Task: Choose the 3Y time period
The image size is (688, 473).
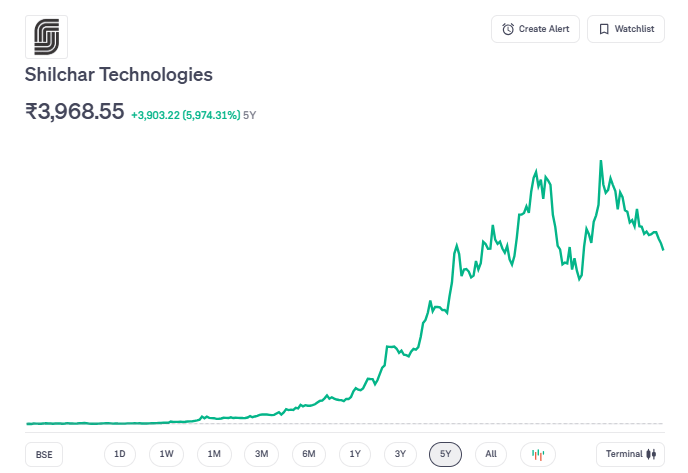Action: (400, 454)
